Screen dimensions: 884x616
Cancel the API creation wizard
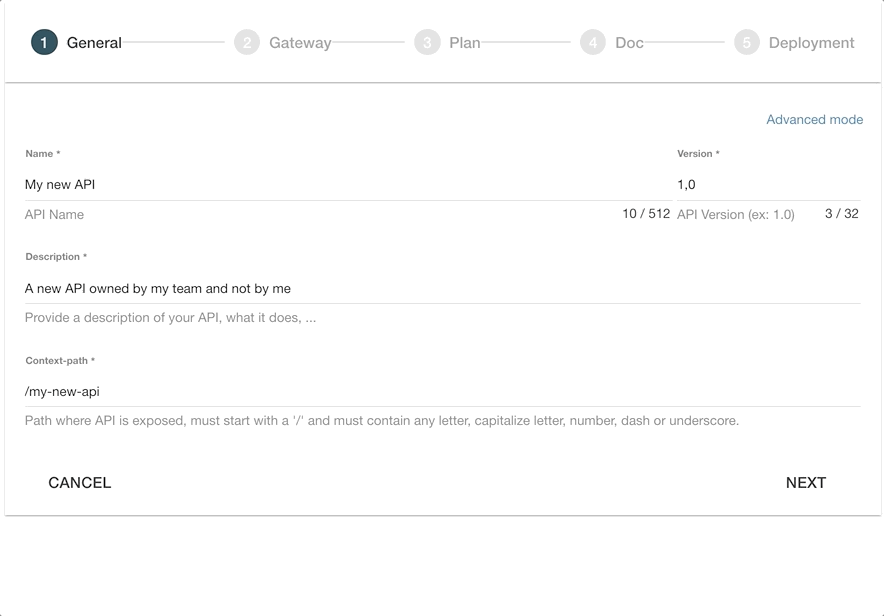79,483
